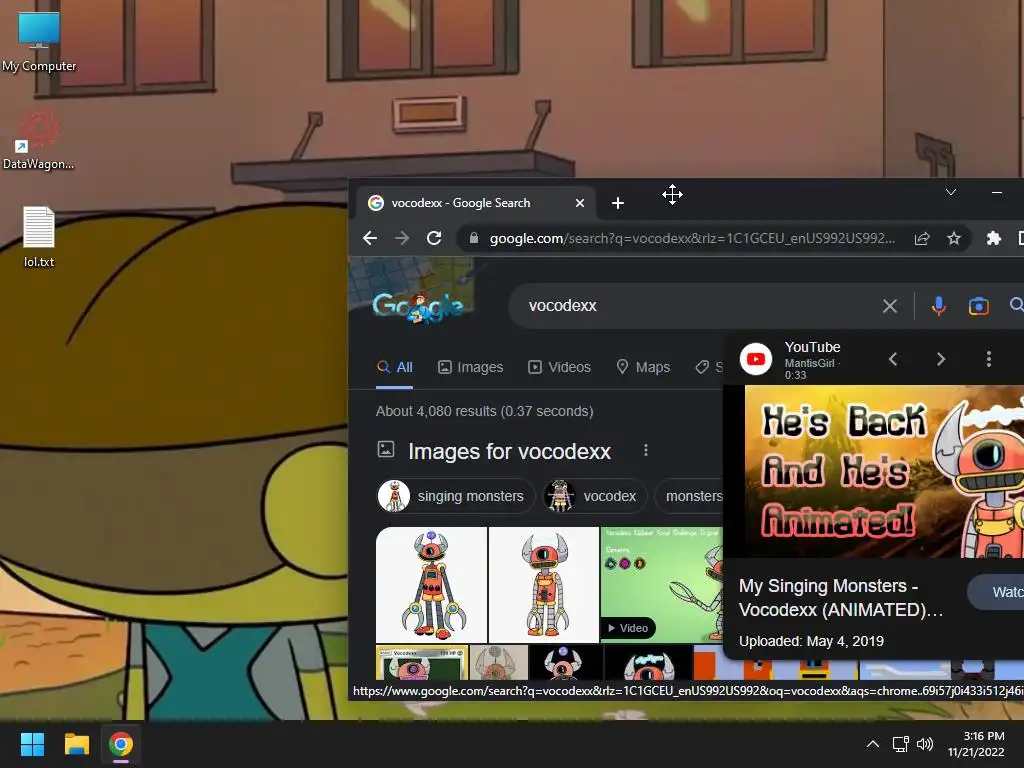Go to previous video in card

point(893,359)
